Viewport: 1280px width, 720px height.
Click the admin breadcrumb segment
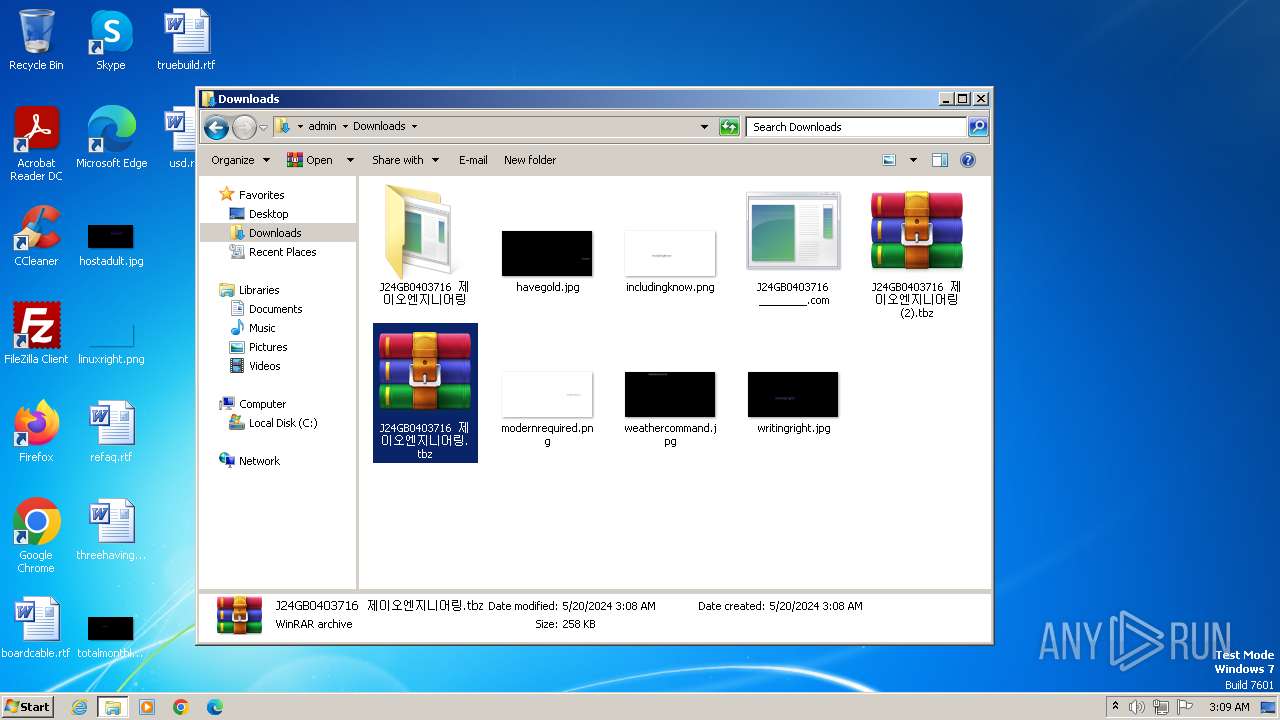pos(322,127)
